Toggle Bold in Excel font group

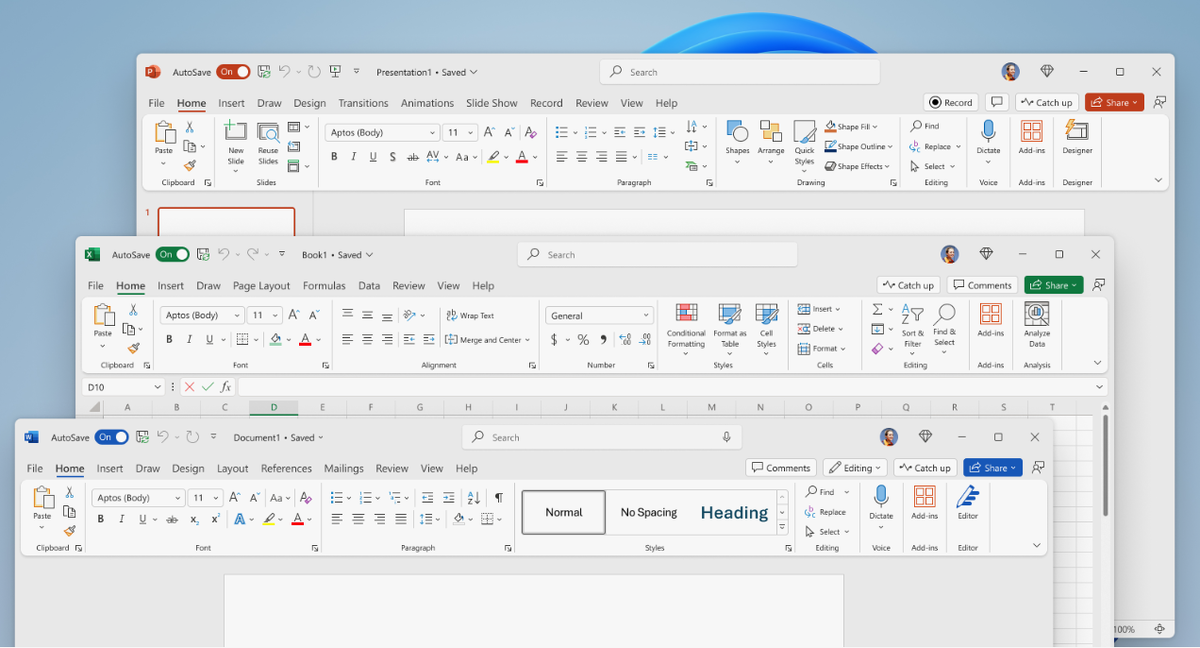[169, 340]
